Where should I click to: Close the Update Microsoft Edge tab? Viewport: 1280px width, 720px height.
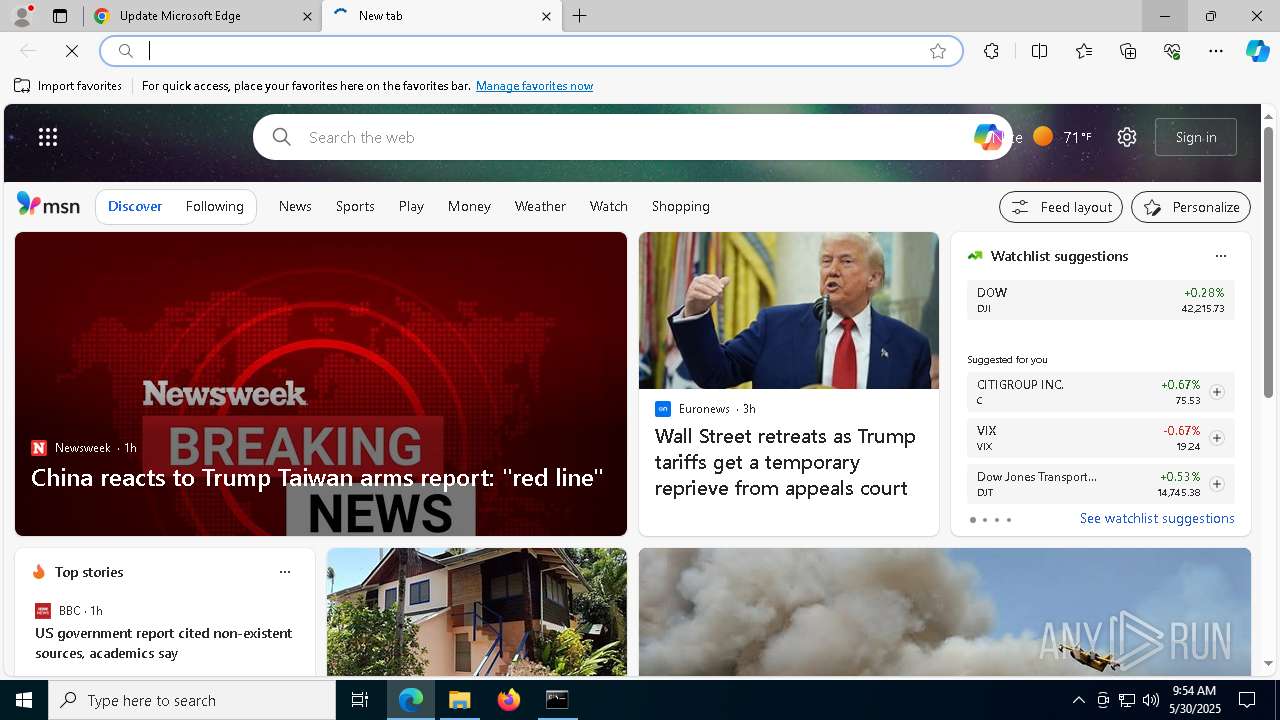pyautogui.click(x=306, y=16)
